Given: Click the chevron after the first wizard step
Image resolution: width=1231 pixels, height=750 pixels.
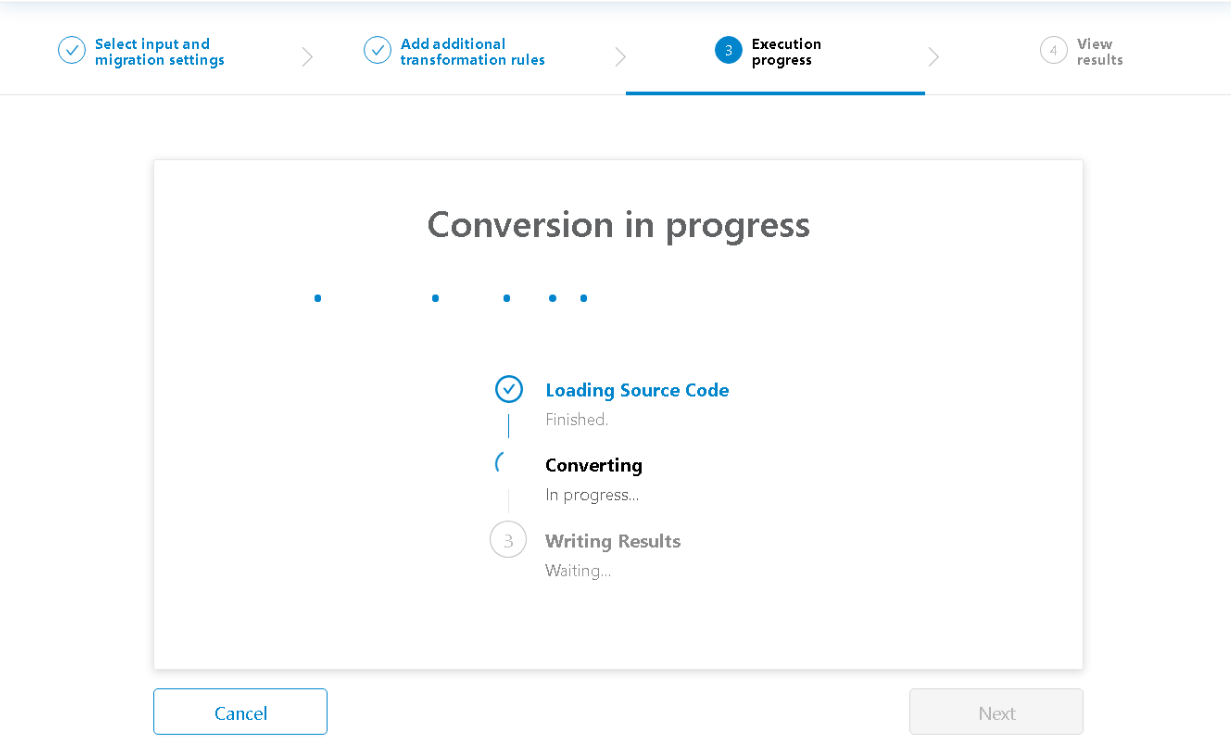Looking at the screenshot, I should 307,57.
